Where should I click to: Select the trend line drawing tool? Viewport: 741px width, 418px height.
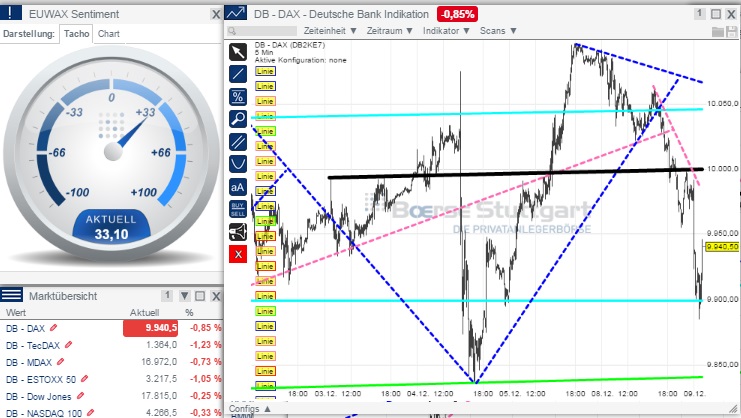(x=238, y=74)
